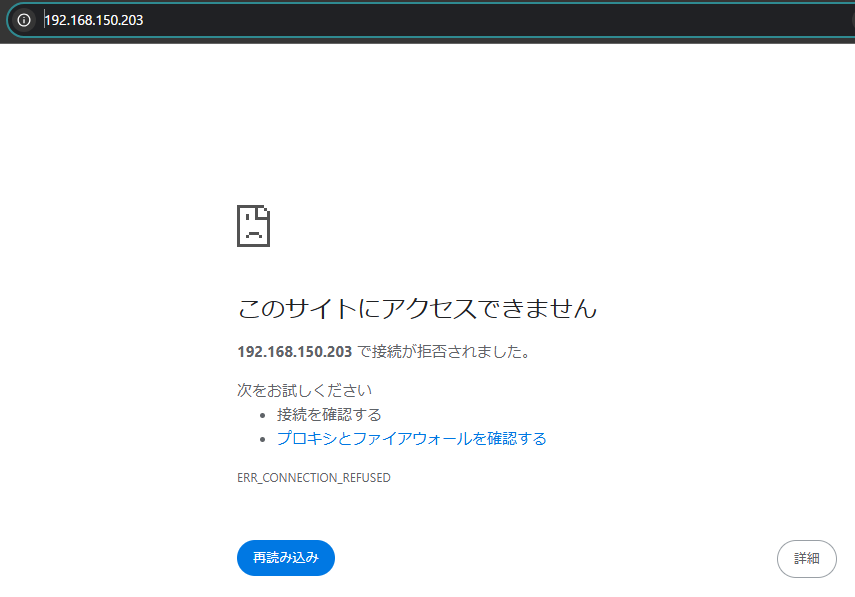The image size is (855, 597).
Task: Click the ERR_CONNECTION_REFUSED error code
Action: tap(313, 478)
